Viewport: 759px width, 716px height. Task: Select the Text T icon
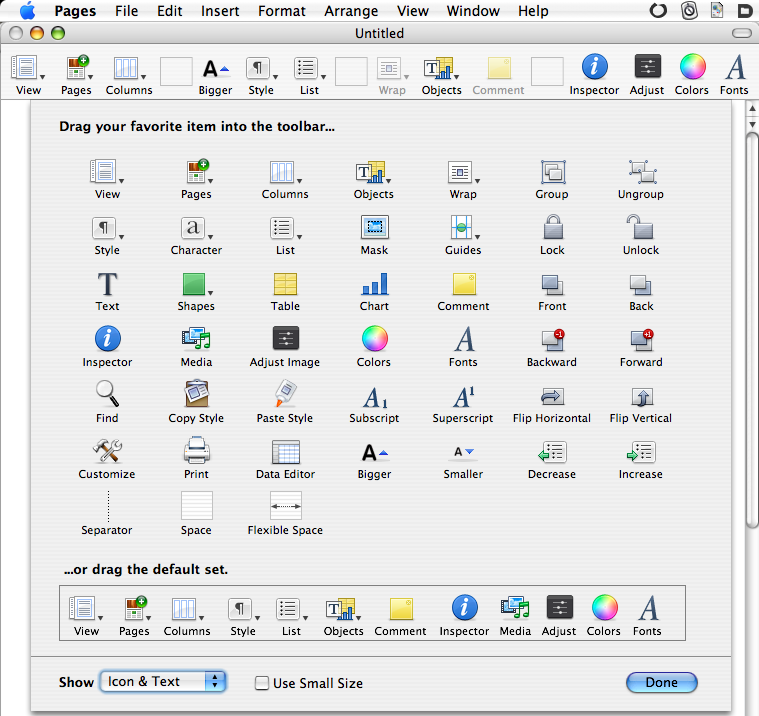tap(107, 284)
